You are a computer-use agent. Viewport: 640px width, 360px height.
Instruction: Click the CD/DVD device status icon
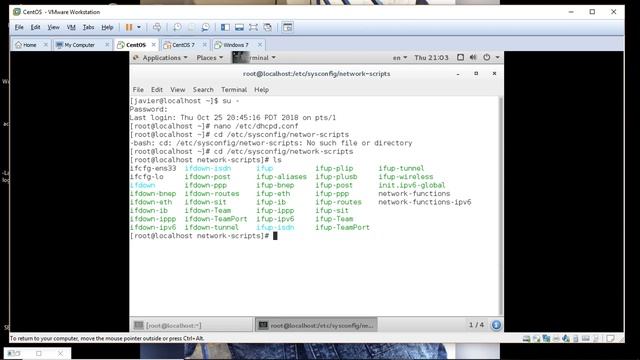[536, 338]
